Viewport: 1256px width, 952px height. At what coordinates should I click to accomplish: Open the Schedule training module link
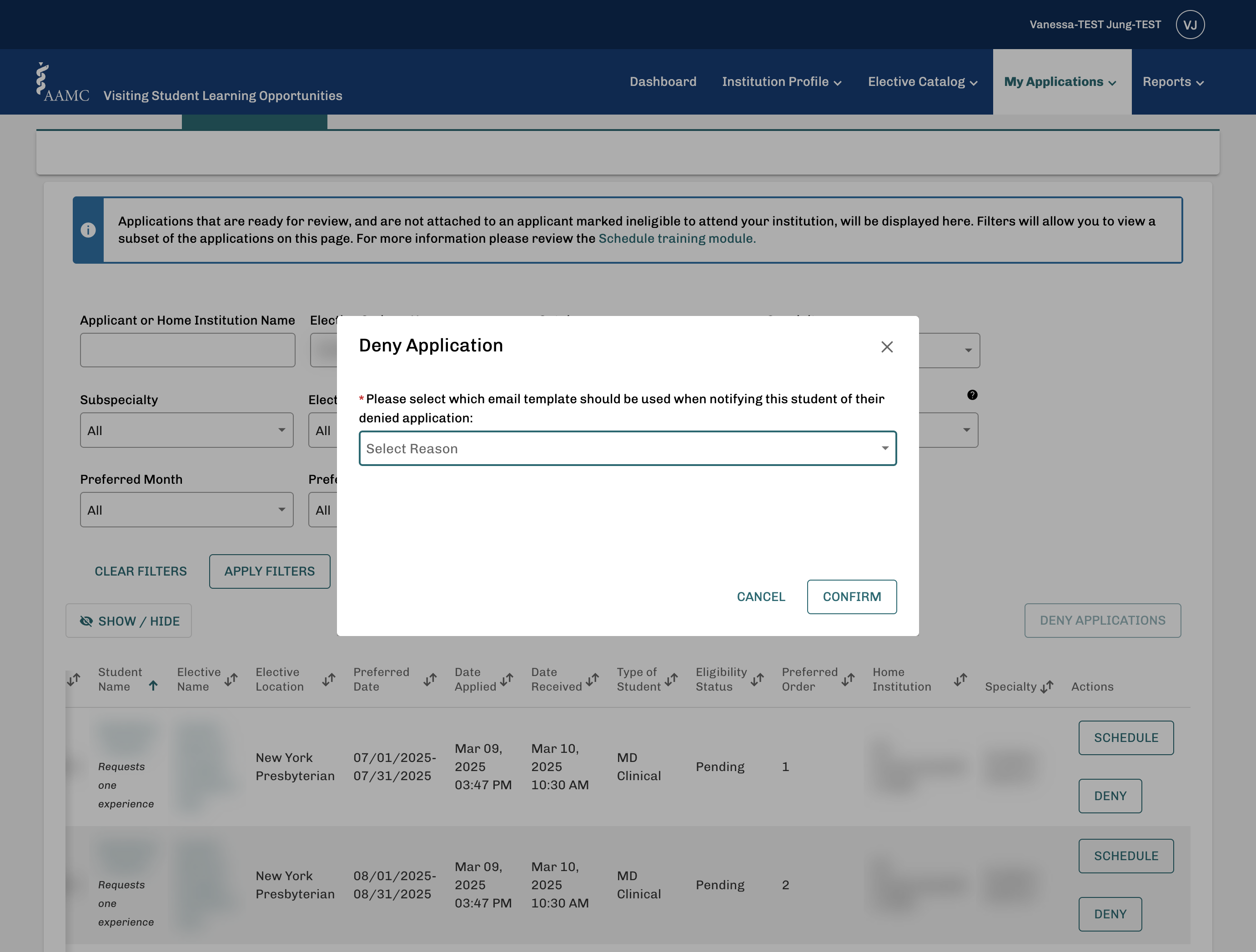(677, 238)
